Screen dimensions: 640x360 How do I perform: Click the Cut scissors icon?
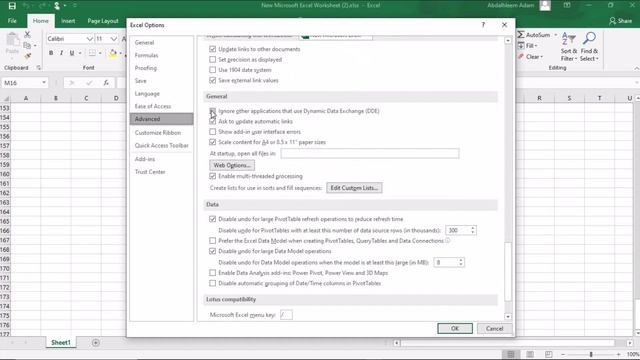[27, 35]
